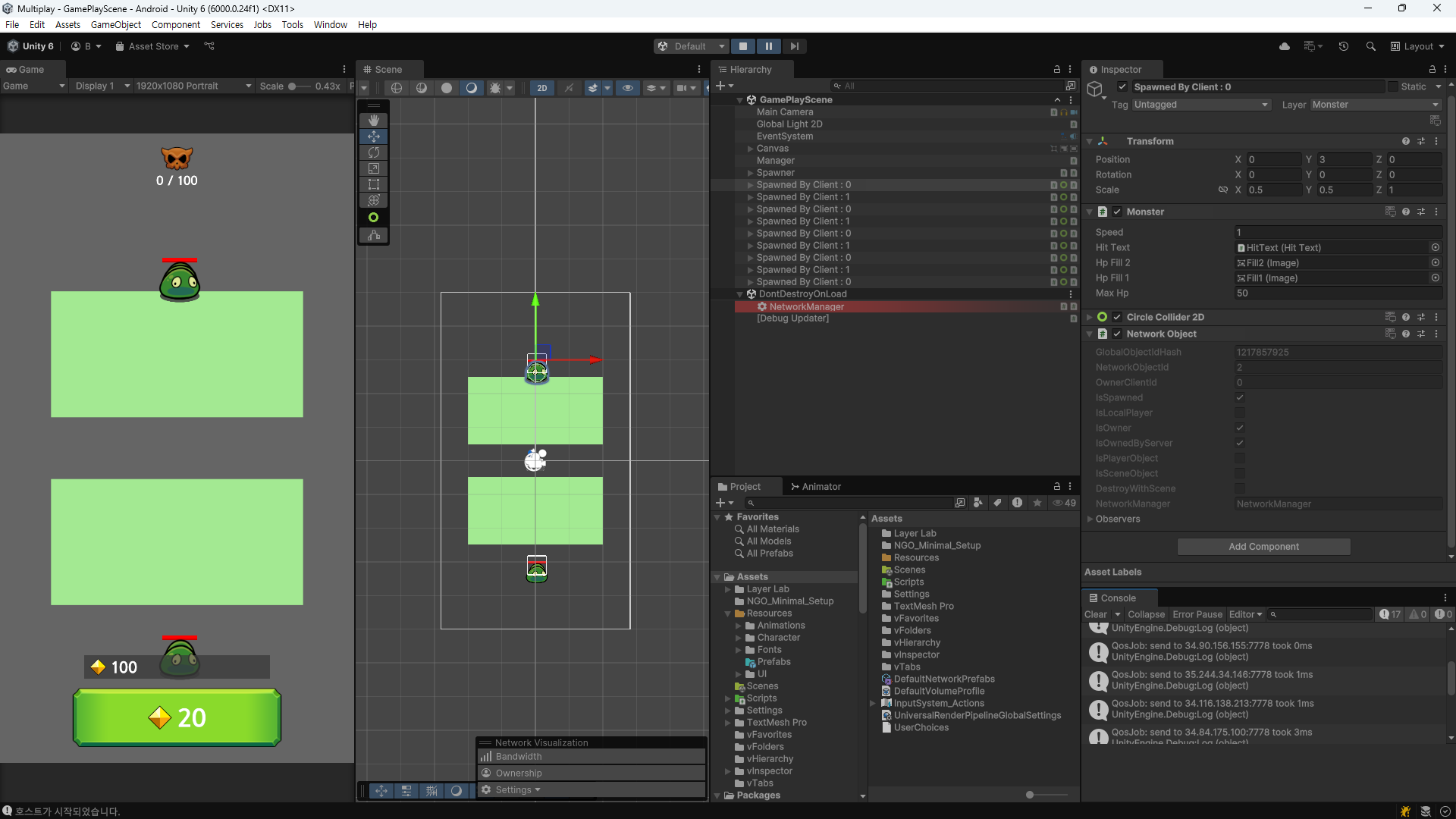Image resolution: width=1456 pixels, height=819 pixels.
Task: Open the scene camera settings dropdown
Action: click(x=686, y=88)
